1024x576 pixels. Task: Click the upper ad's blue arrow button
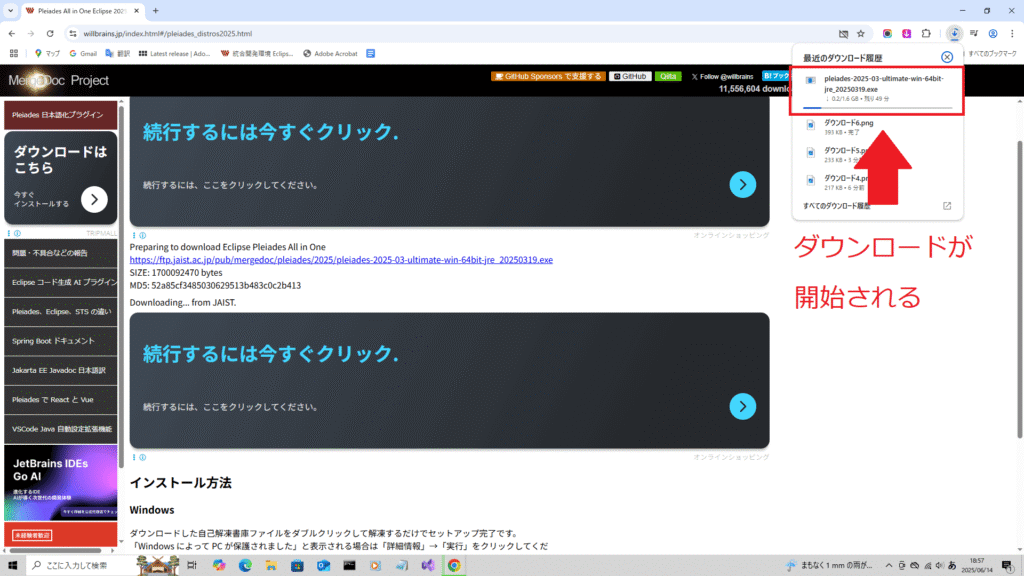743,184
